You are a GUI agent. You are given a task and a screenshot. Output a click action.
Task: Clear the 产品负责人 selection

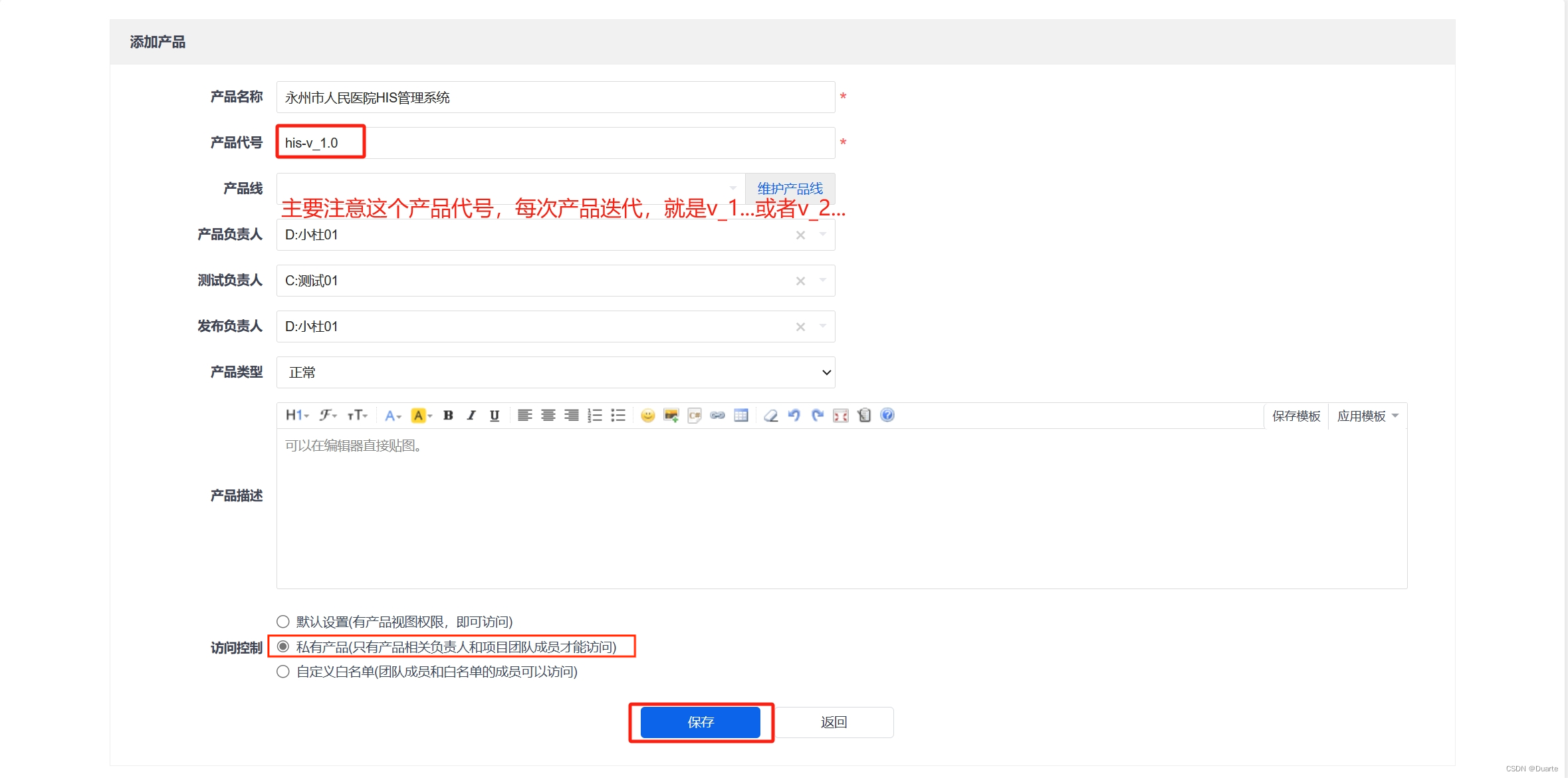(x=800, y=235)
